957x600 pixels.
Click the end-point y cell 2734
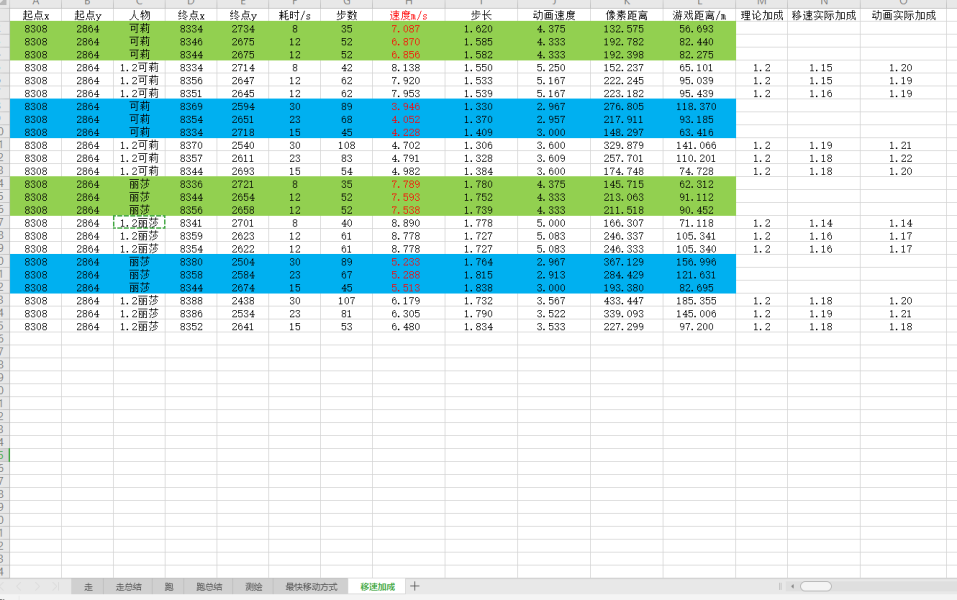(x=243, y=29)
